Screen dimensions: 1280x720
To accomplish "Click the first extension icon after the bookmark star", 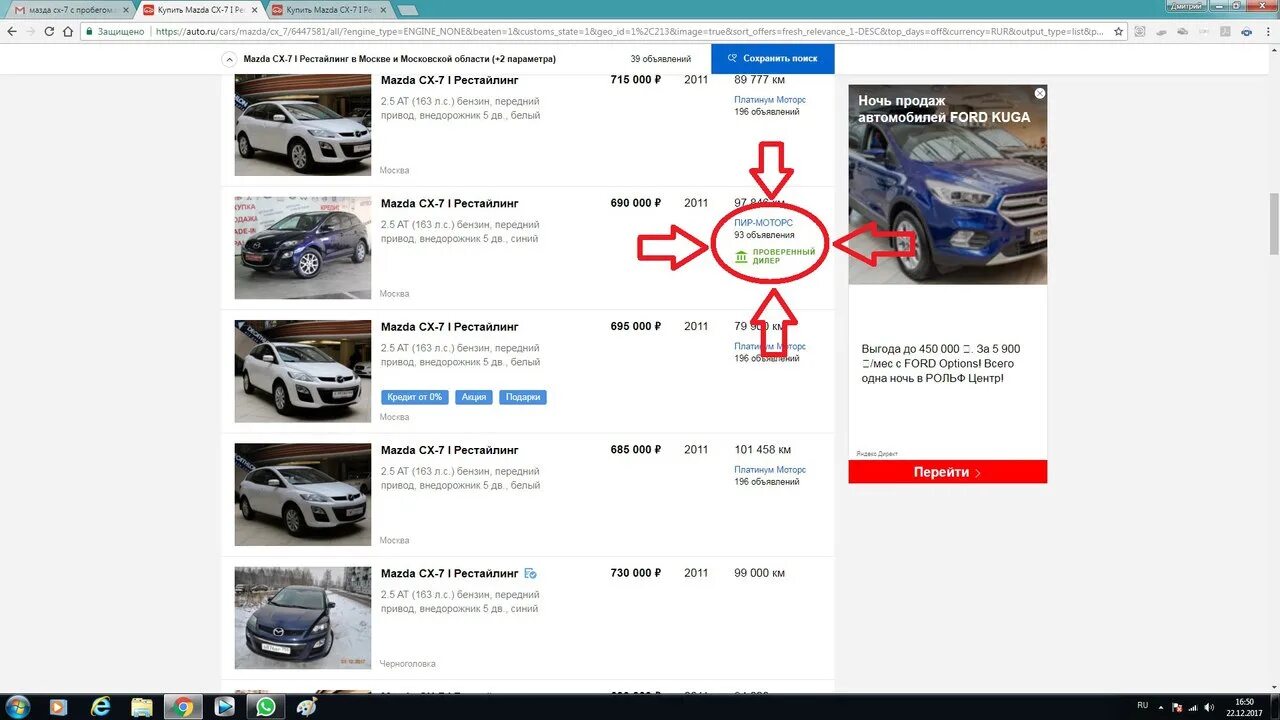I will click(1141, 31).
